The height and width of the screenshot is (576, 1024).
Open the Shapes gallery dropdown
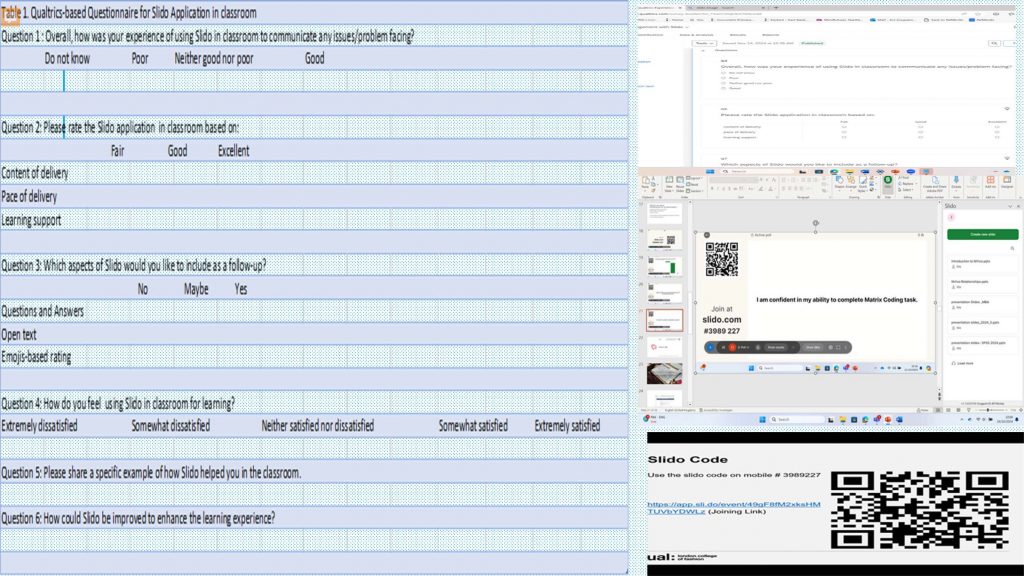coord(839,184)
